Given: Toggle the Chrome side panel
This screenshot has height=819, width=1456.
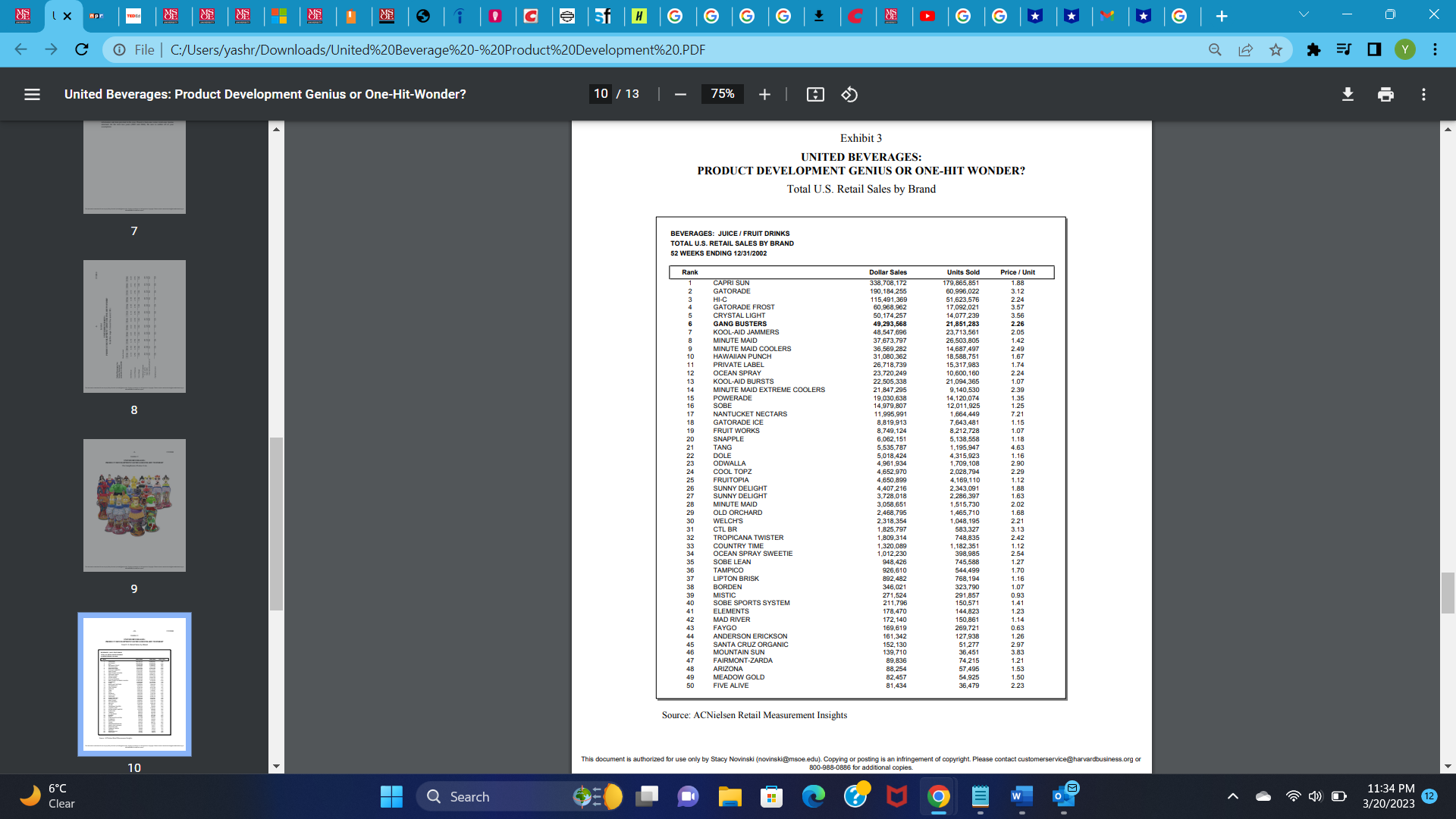Looking at the screenshot, I should [x=1375, y=49].
